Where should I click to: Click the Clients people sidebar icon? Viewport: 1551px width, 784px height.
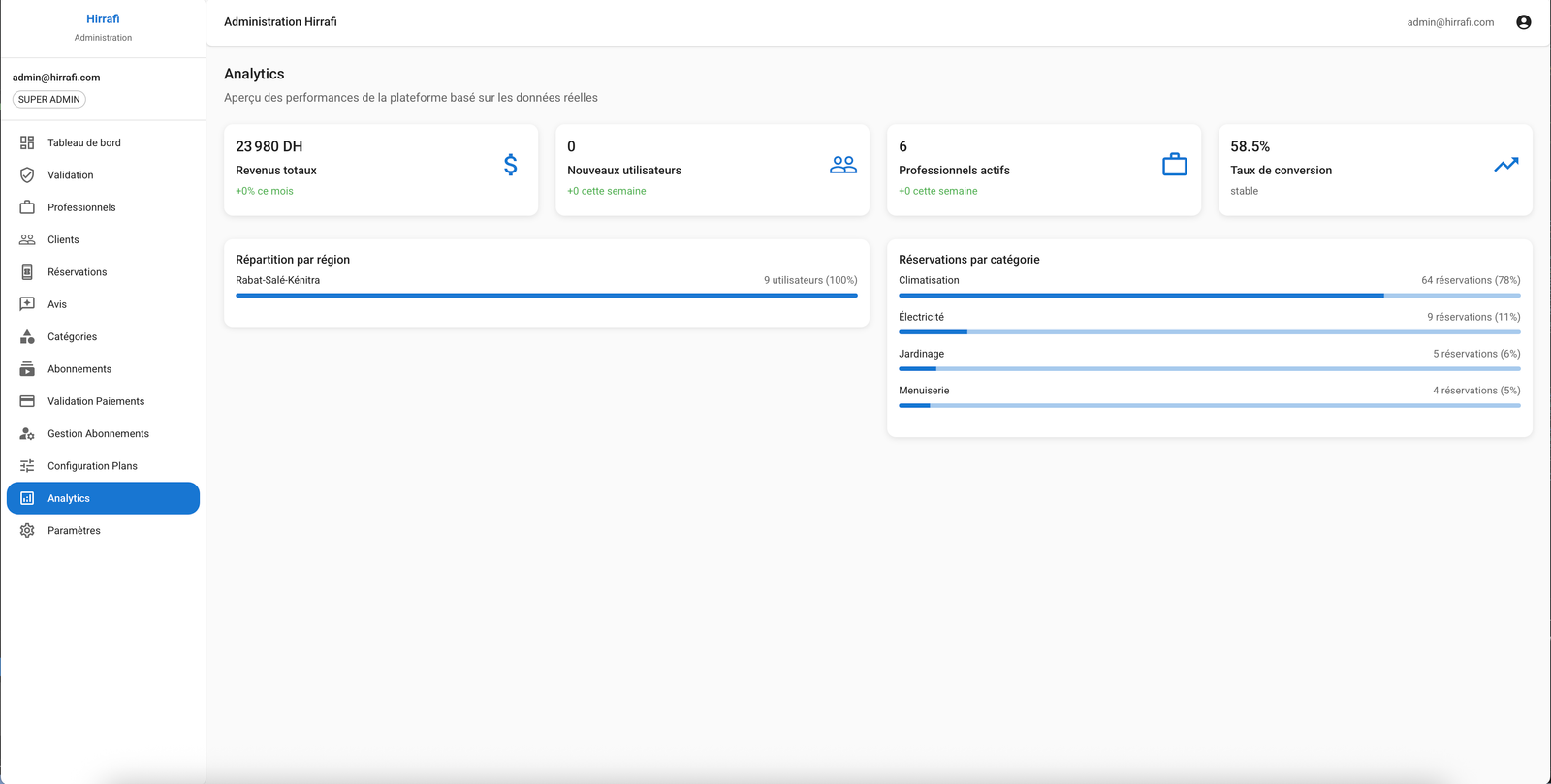pos(27,239)
